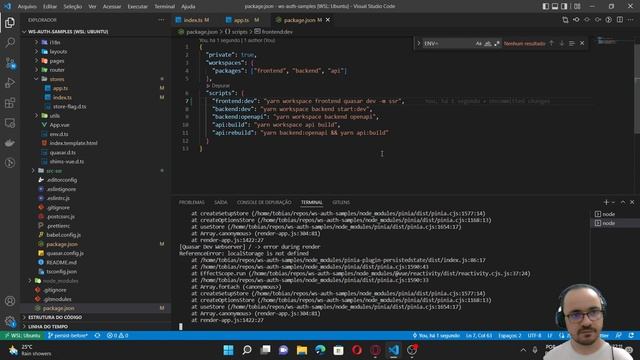Open the SAÍDA panel tab
The width and height of the screenshot is (640, 360).
[221, 202]
